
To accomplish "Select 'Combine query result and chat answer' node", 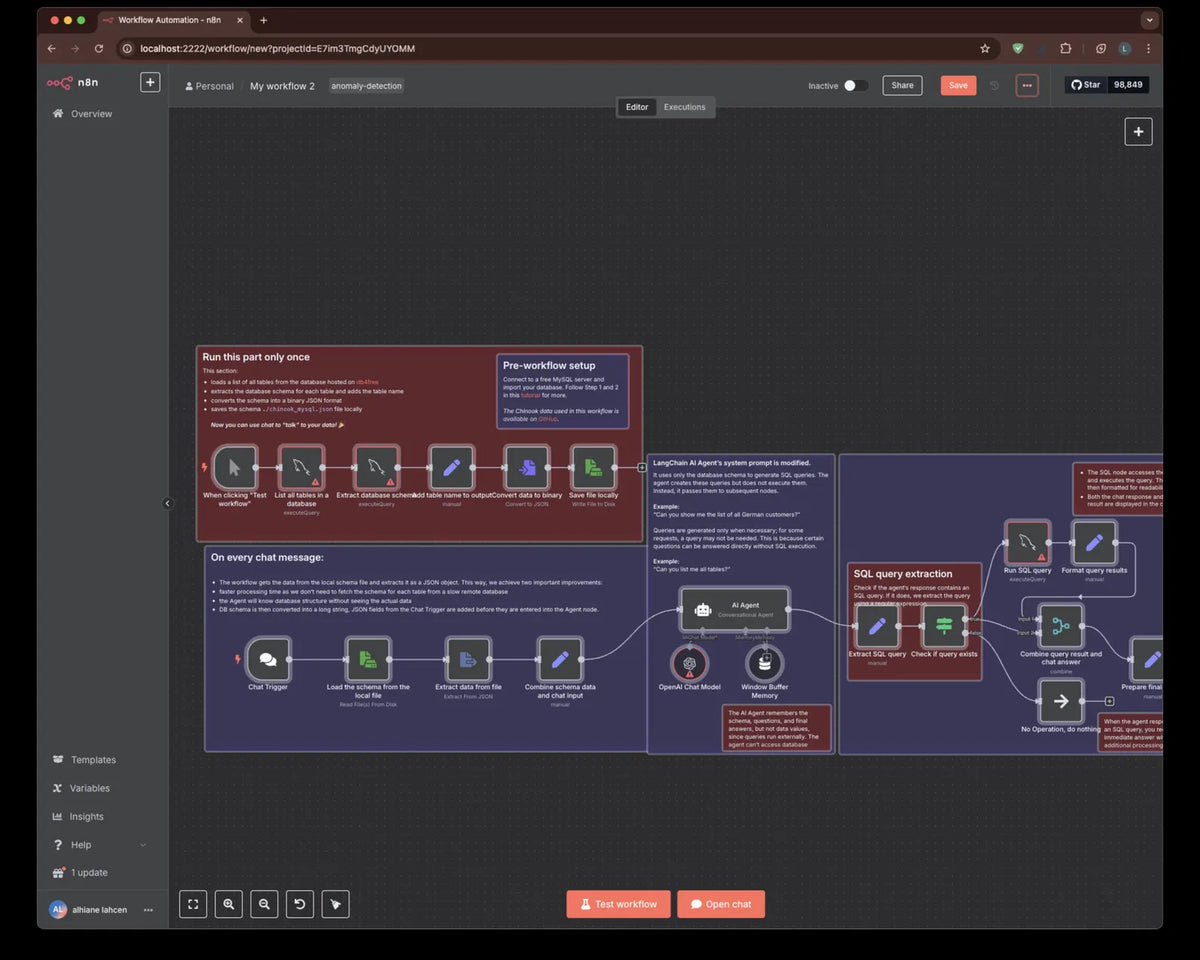I will [x=1061, y=626].
